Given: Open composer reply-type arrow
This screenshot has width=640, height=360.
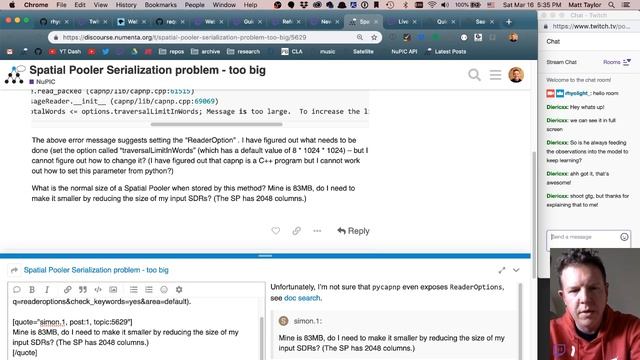Looking at the screenshot, I should pos(14,270).
